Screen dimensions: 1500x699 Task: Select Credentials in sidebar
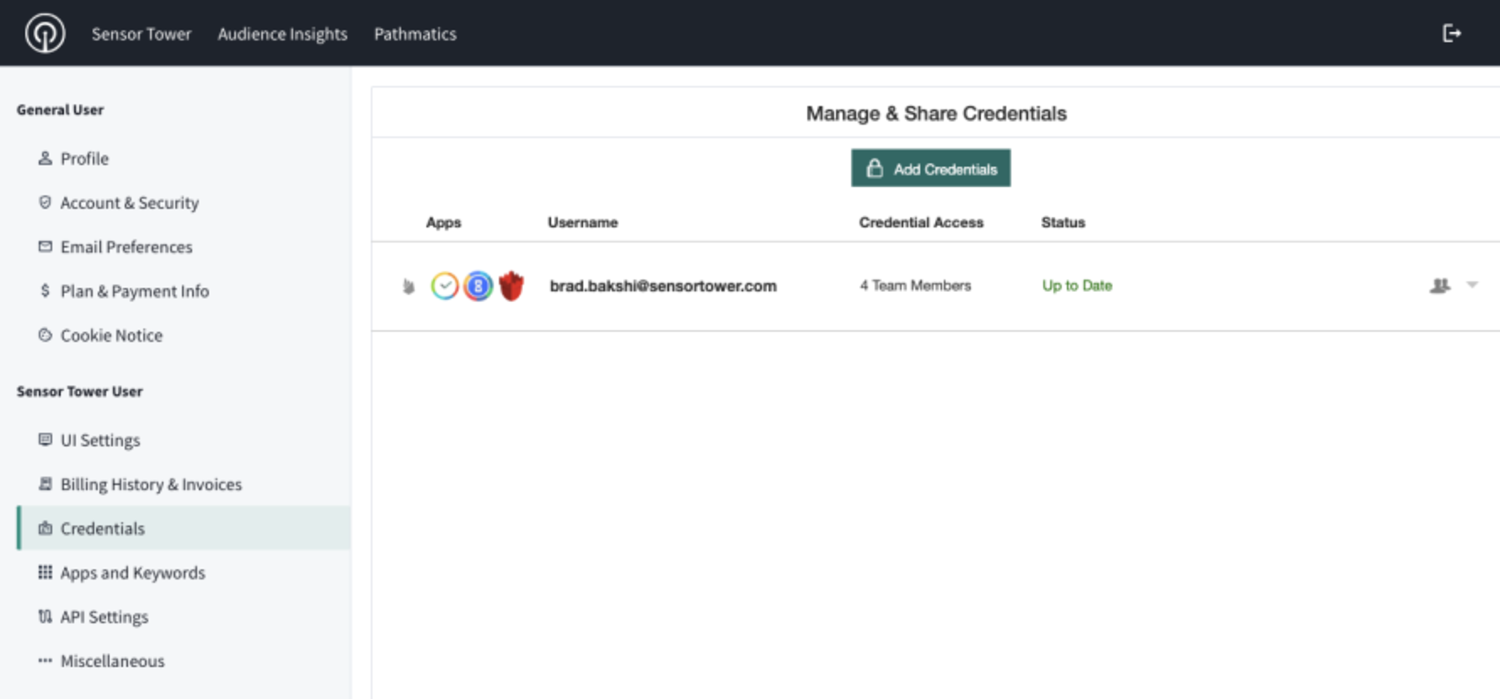tap(183, 528)
